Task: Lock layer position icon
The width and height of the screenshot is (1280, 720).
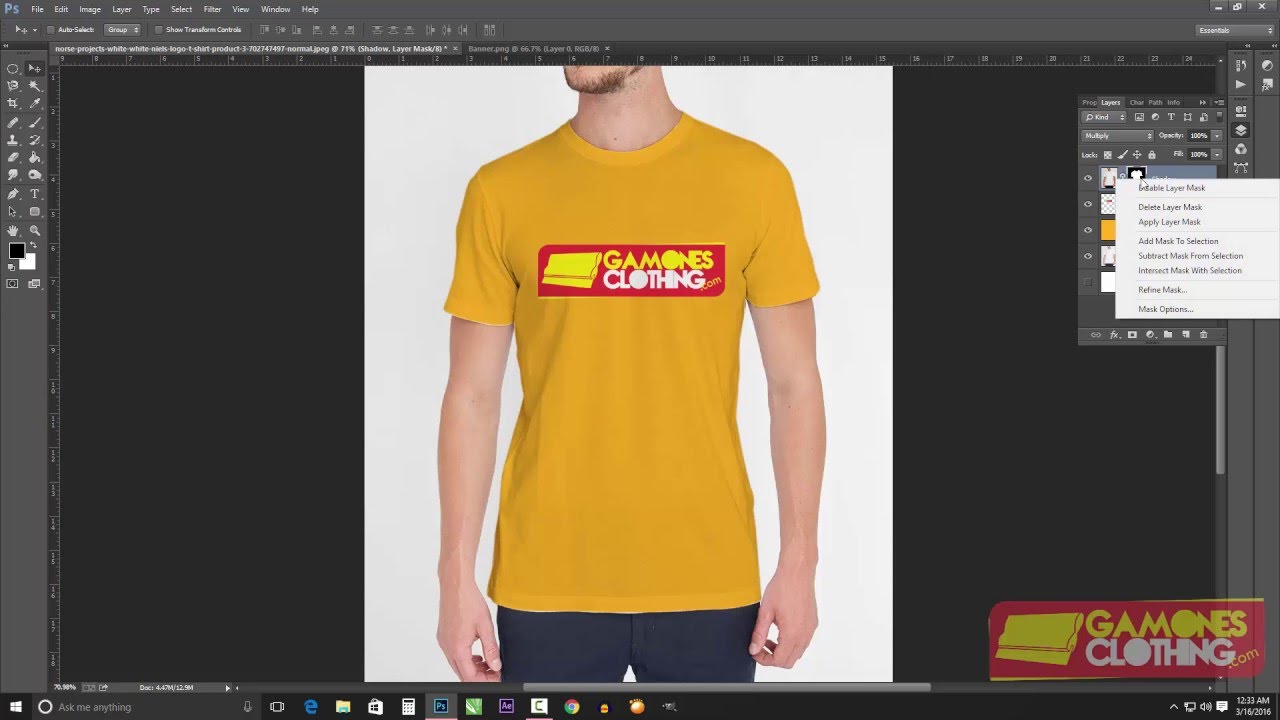Action: pos(1136,155)
